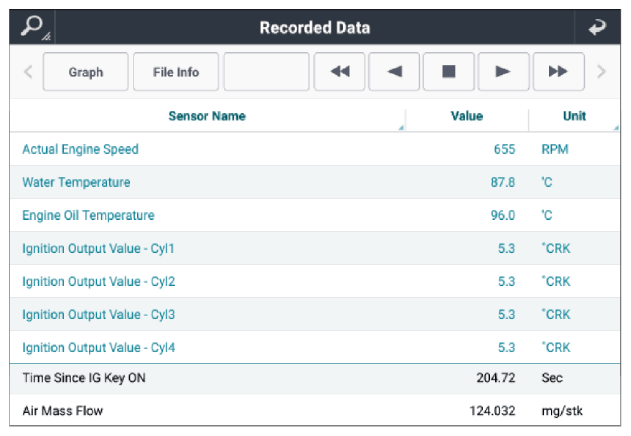Click the Unit column header
631x436 pixels.
[574, 116]
